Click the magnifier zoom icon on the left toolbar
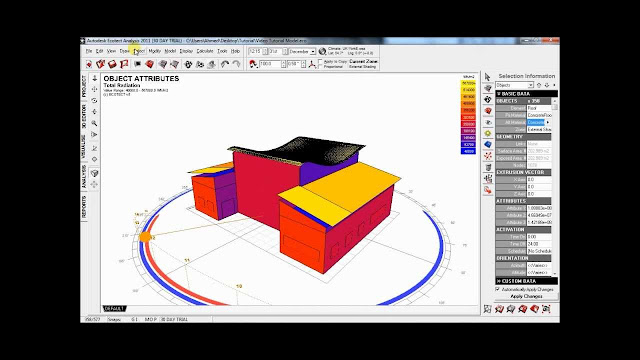The height and width of the screenshot is (360, 640). click(x=94, y=123)
